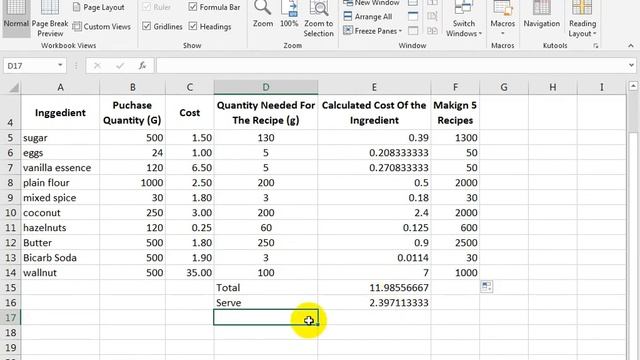Click the Select All corner triangle
The height and width of the screenshot is (360, 640).
point(13,87)
